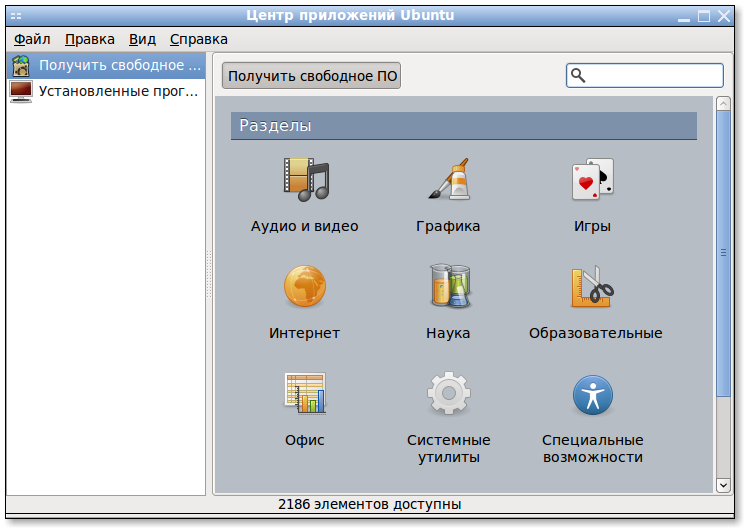Image resolution: width=744 pixels, height=528 pixels.
Task: Click the window menu icon in title bar
Action: coord(16,16)
